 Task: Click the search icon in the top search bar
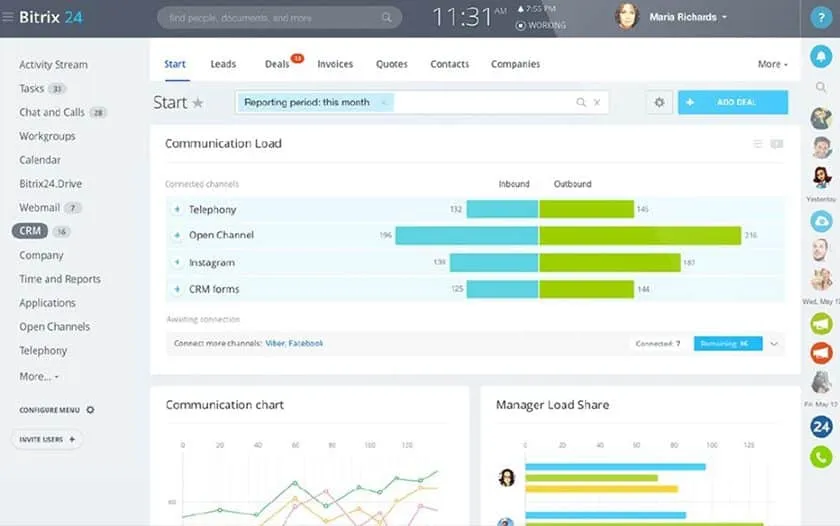[x=386, y=18]
